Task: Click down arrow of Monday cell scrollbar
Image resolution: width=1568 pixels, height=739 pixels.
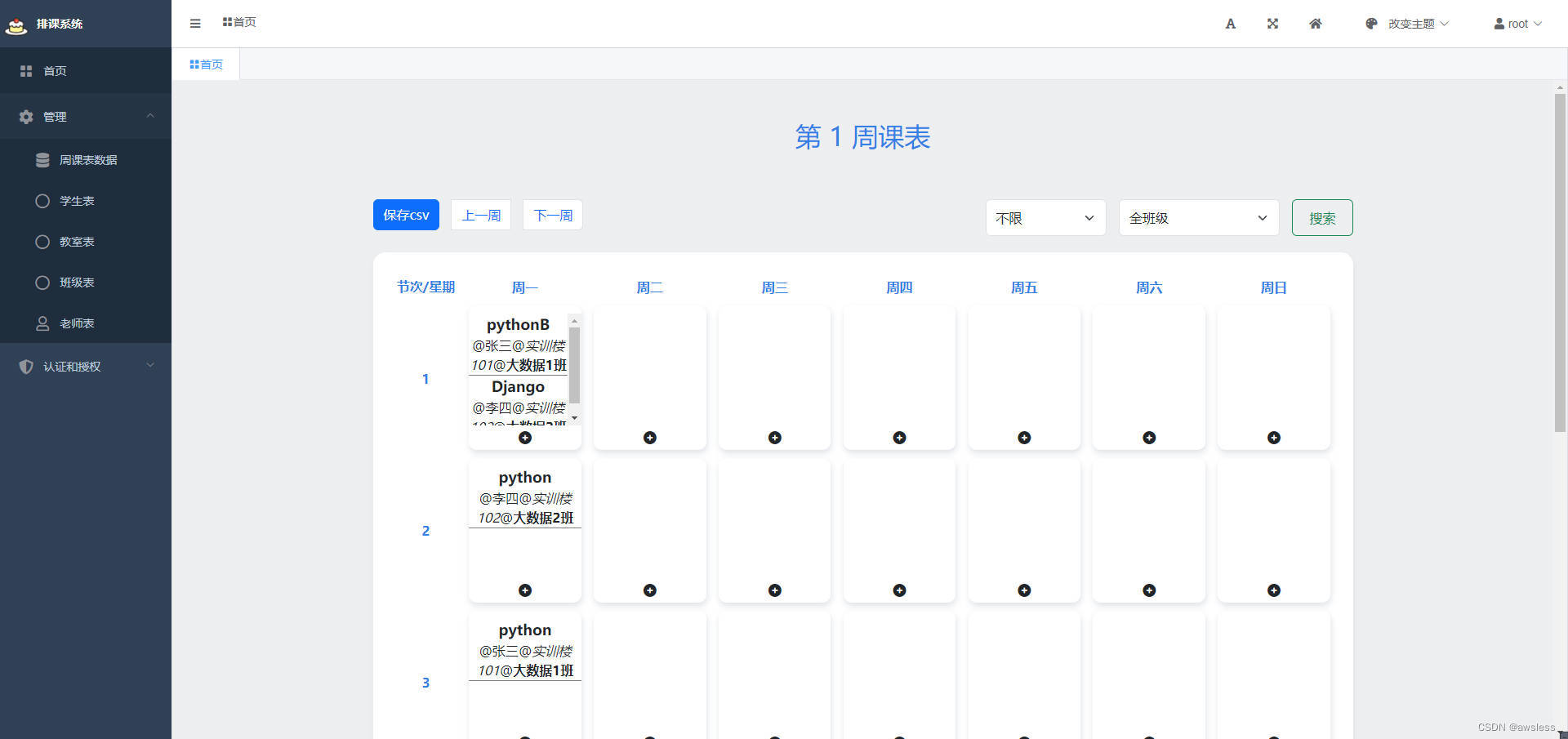Action: coord(575,418)
